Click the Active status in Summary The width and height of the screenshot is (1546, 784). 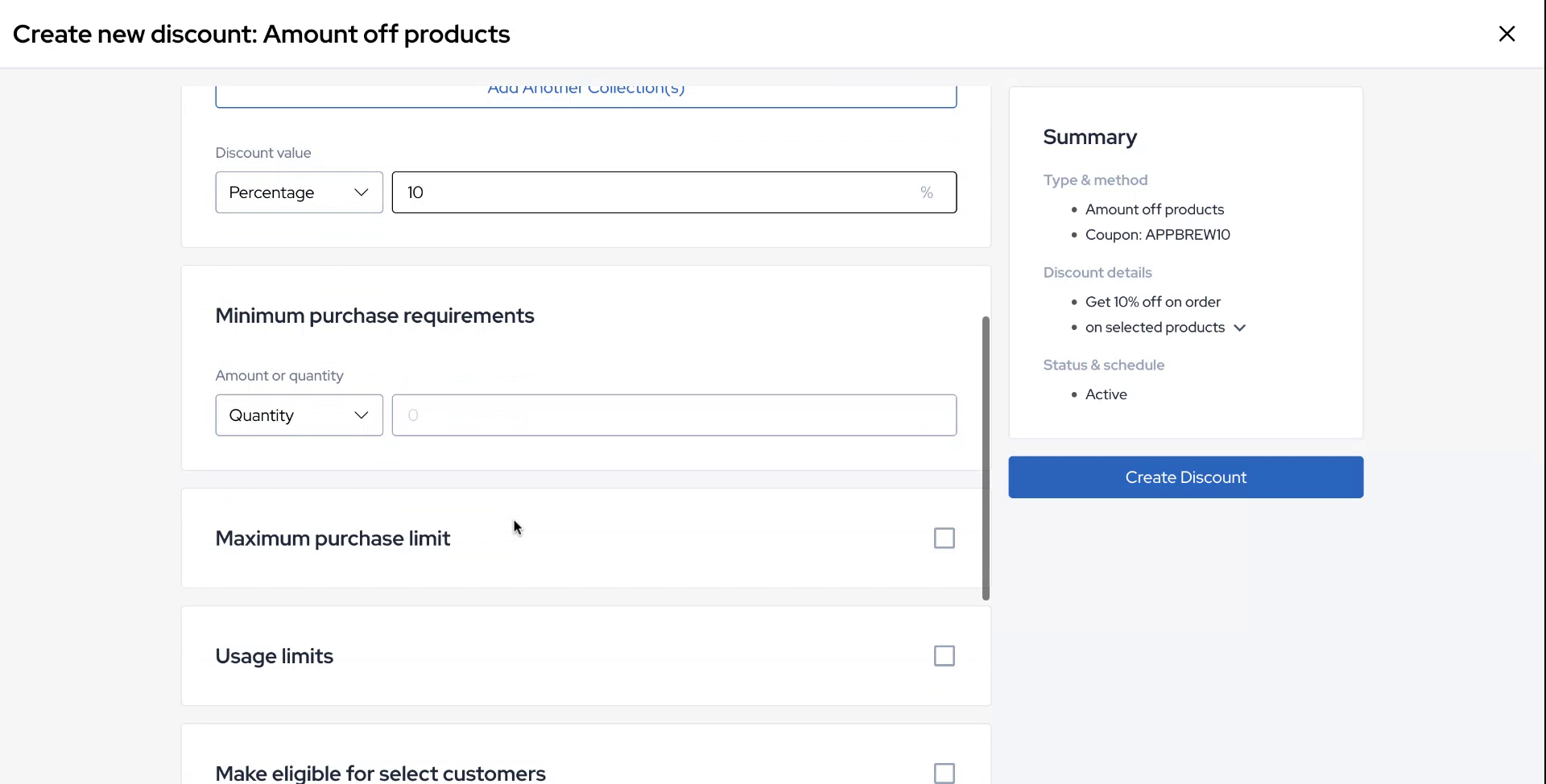pyautogui.click(x=1106, y=394)
